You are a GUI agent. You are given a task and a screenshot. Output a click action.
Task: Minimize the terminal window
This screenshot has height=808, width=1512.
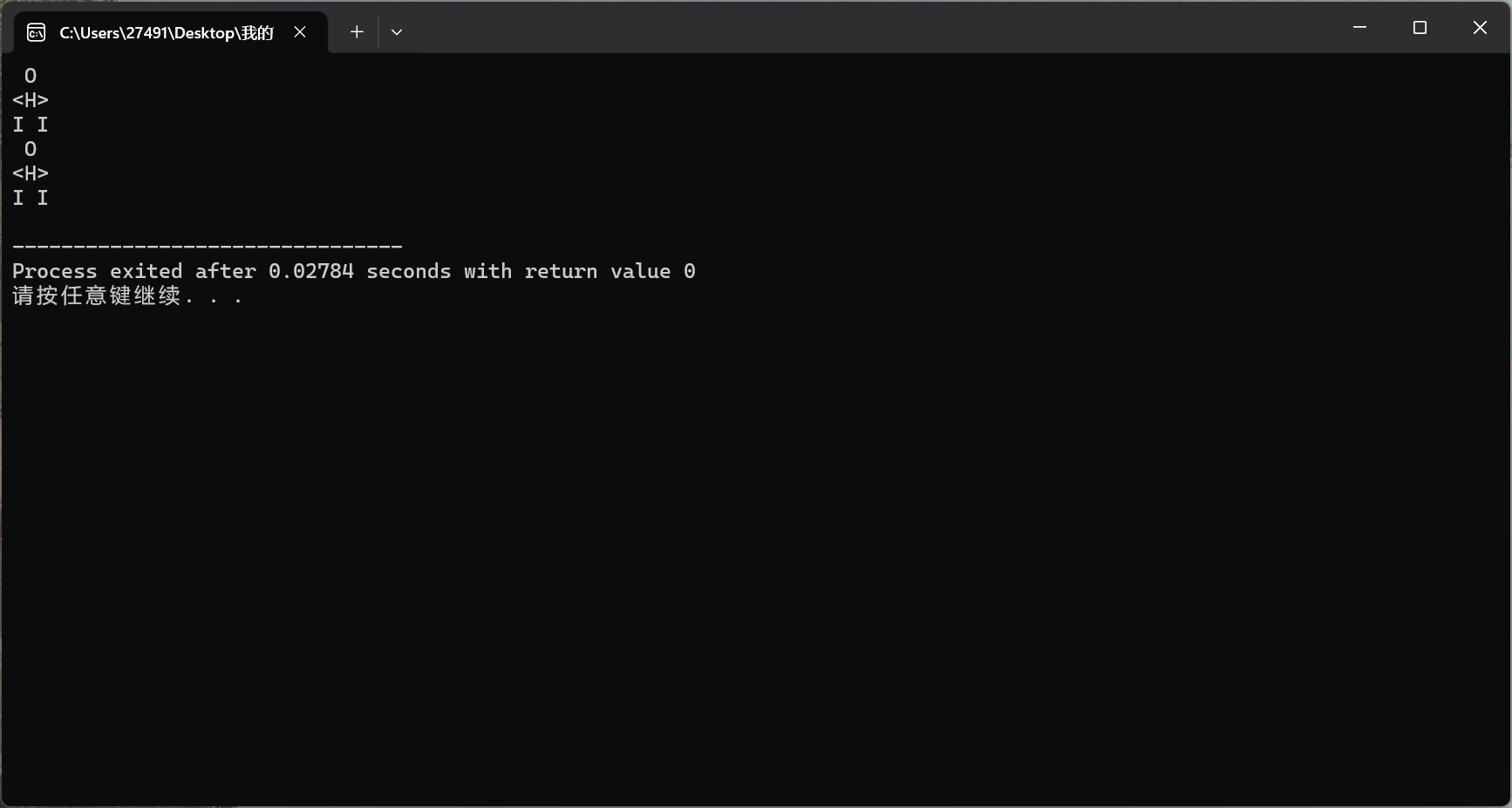pyautogui.click(x=1359, y=28)
